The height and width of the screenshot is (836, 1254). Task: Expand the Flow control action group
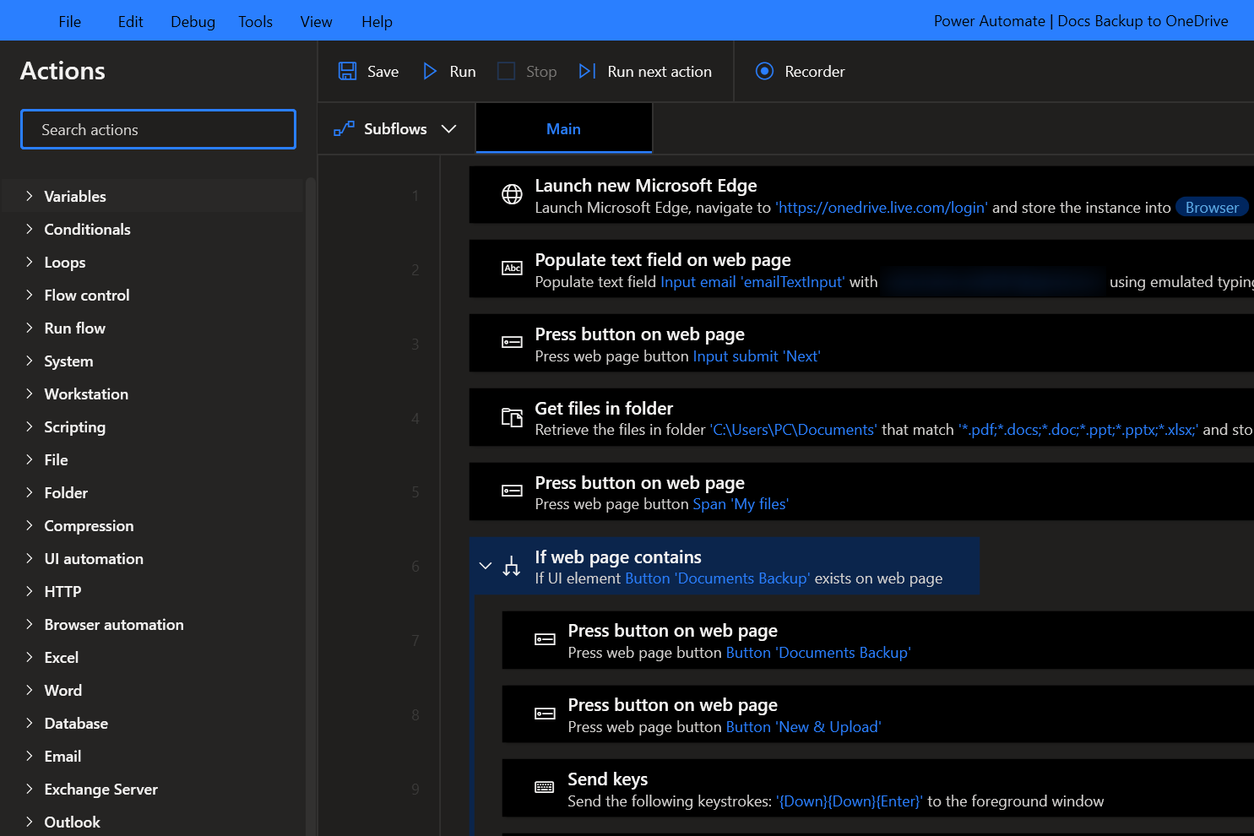[29, 295]
